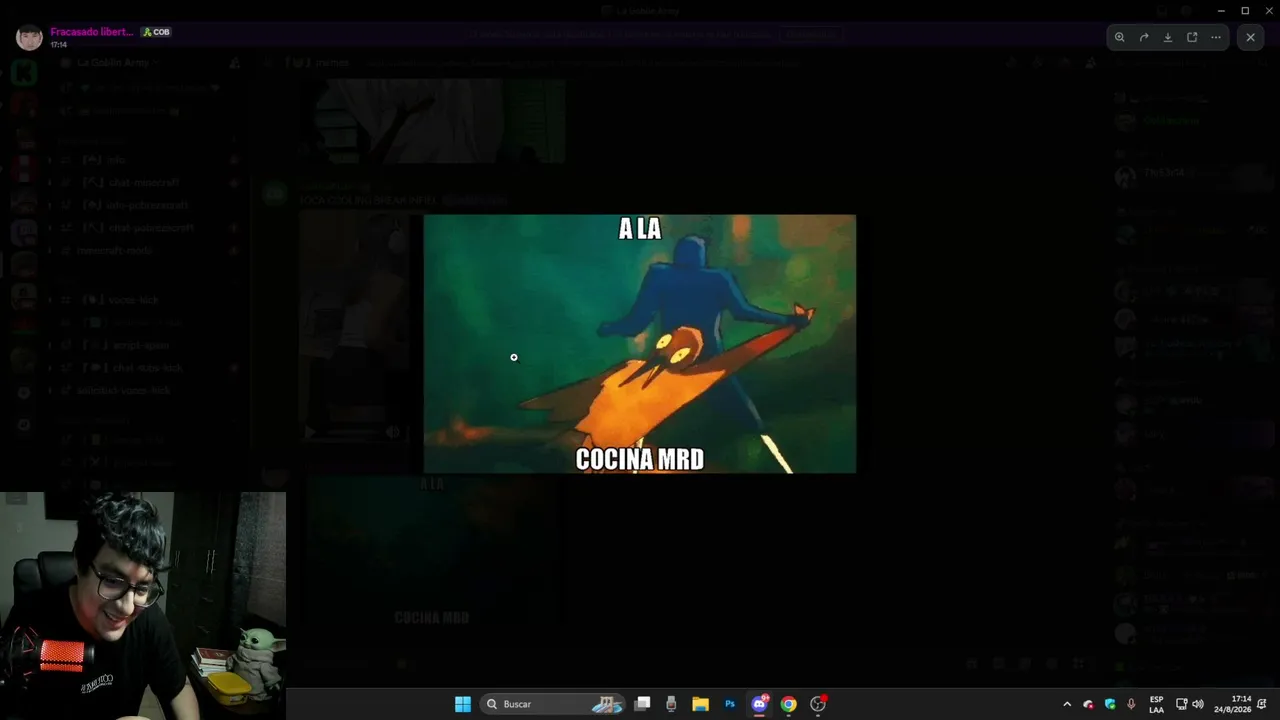1280x720 pixels.
Task: Switch the ESP LAA keyboard language
Action: click(1156, 704)
